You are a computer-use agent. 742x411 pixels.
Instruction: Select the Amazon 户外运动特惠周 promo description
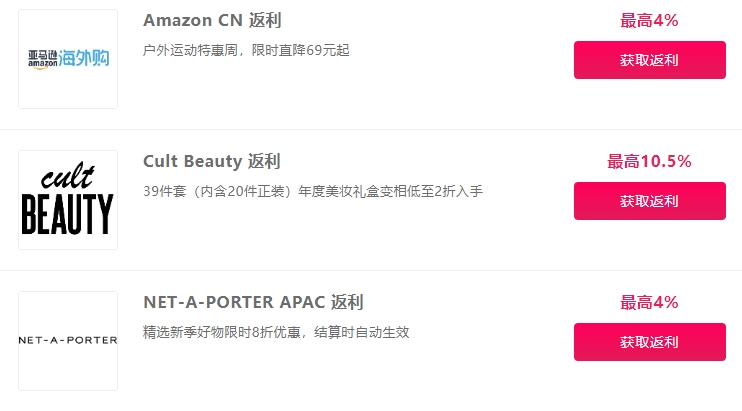[246, 50]
